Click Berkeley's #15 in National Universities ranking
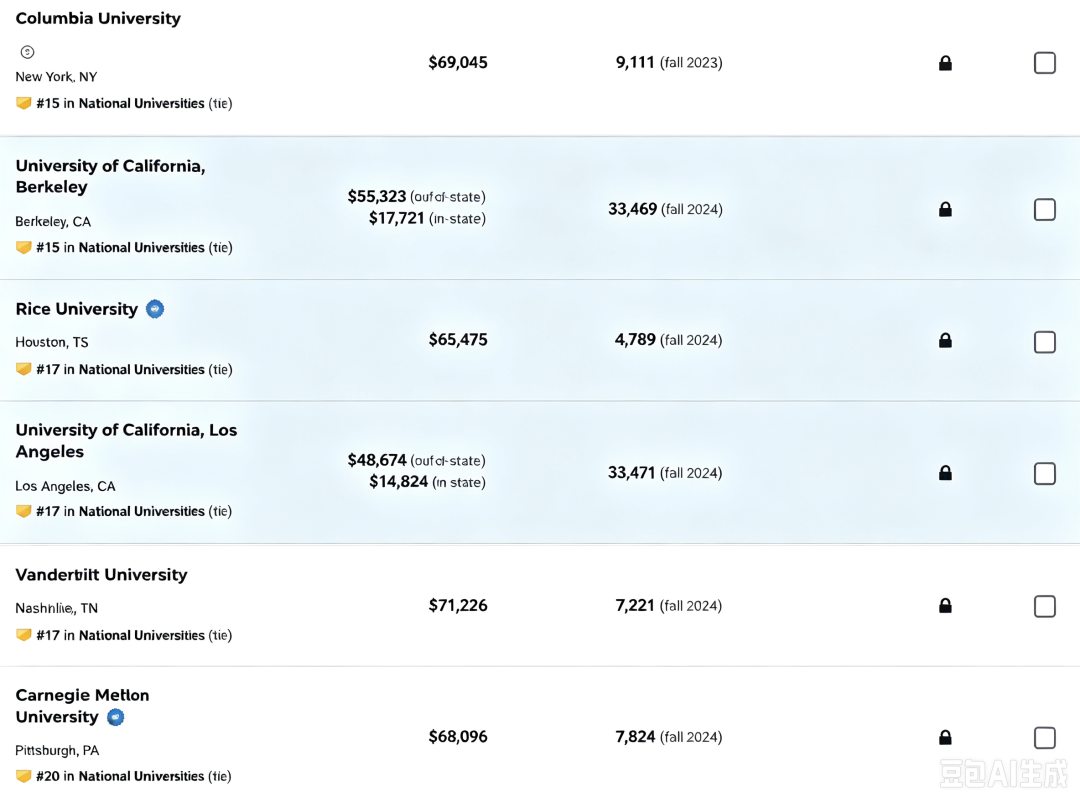1080x803 pixels. click(x=134, y=247)
